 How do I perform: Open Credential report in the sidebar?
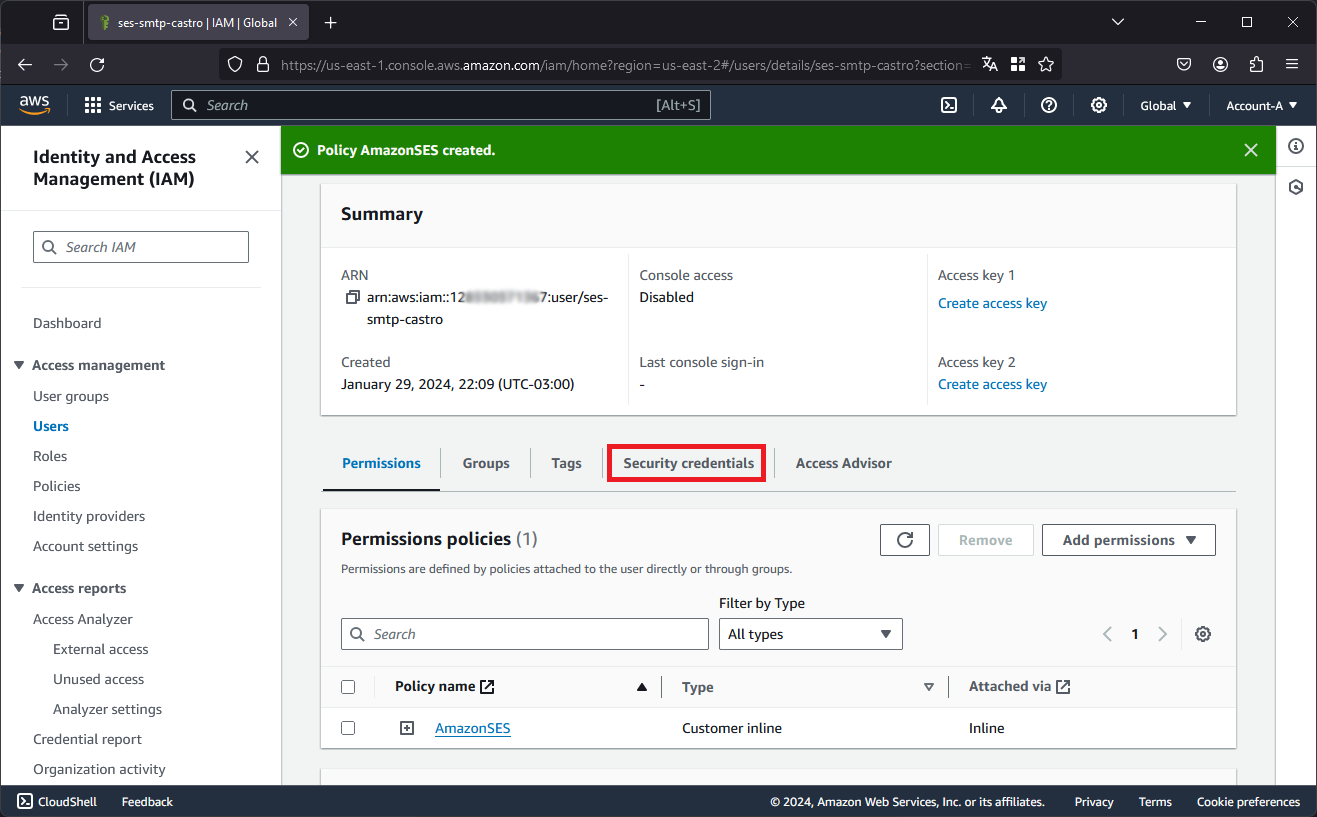coord(87,739)
